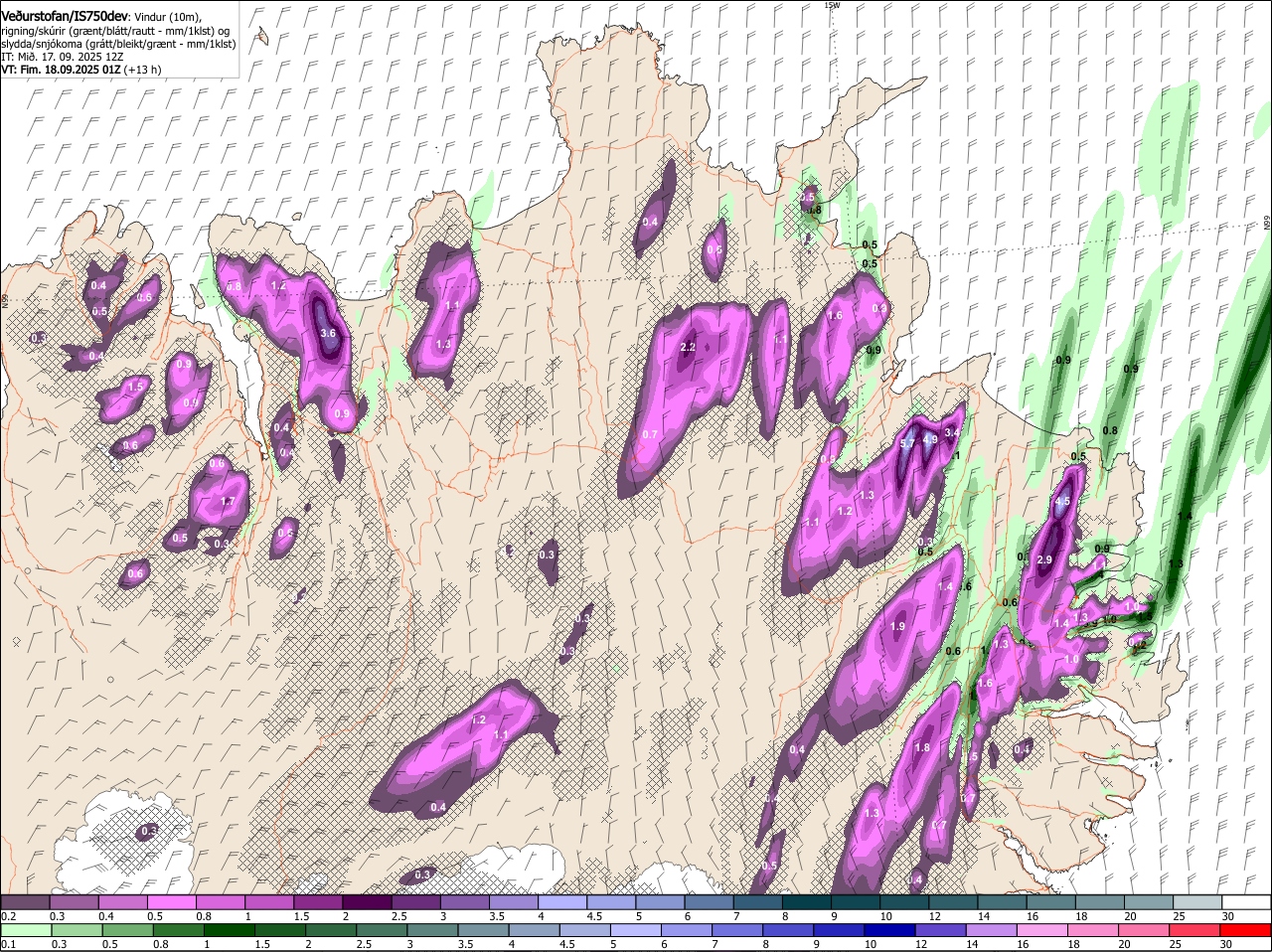This screenshot has height=952, width=1272.
Task: Click the 4.9 peak value on the map
Action: pos(930,439)
